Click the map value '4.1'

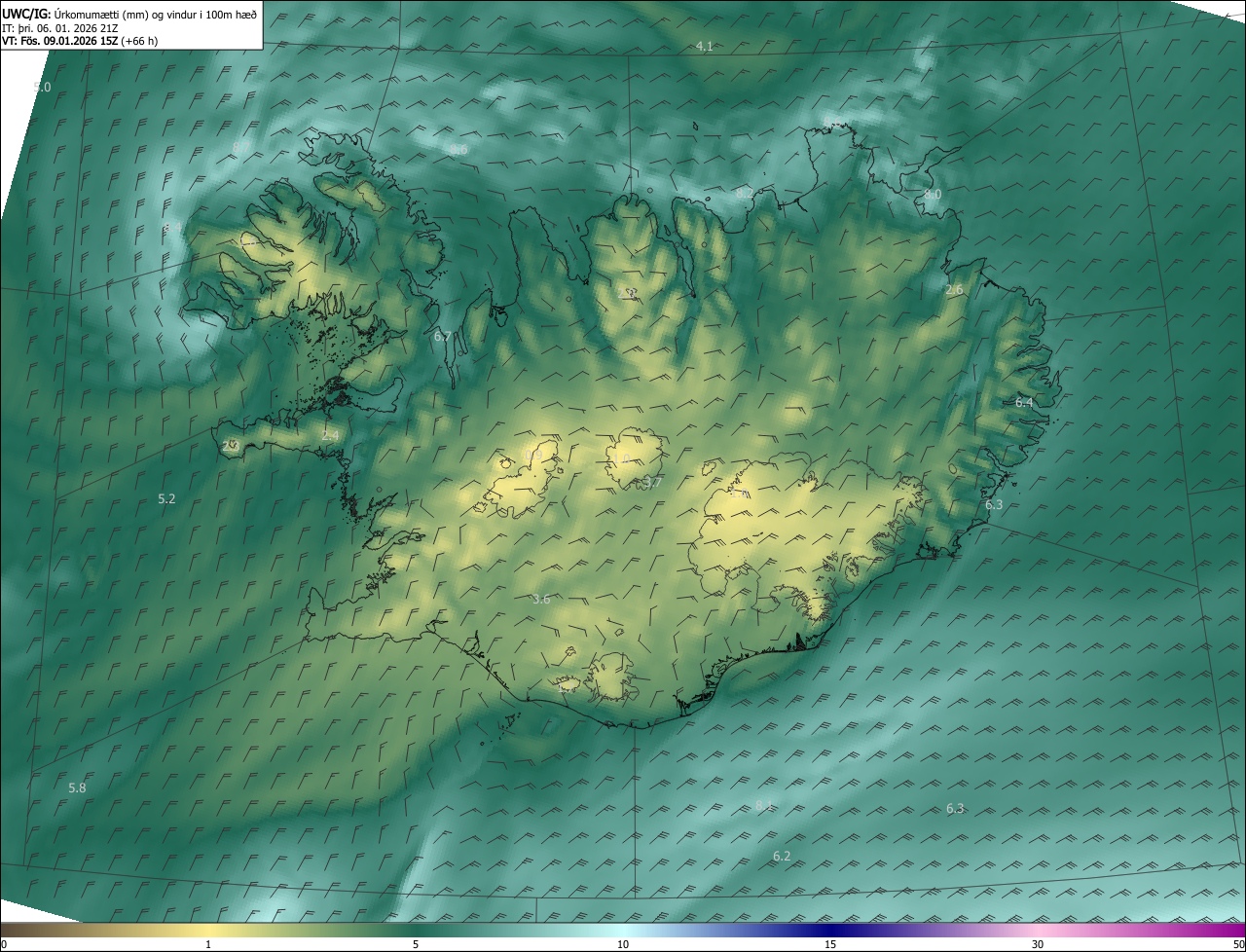(705, 46)
